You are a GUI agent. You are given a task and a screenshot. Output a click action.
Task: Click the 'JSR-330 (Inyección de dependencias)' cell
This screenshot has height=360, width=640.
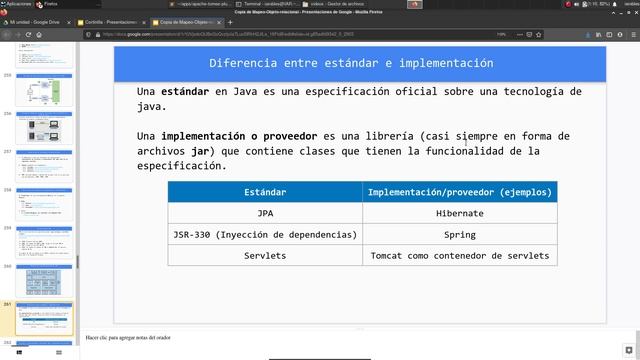coord(265,234)
